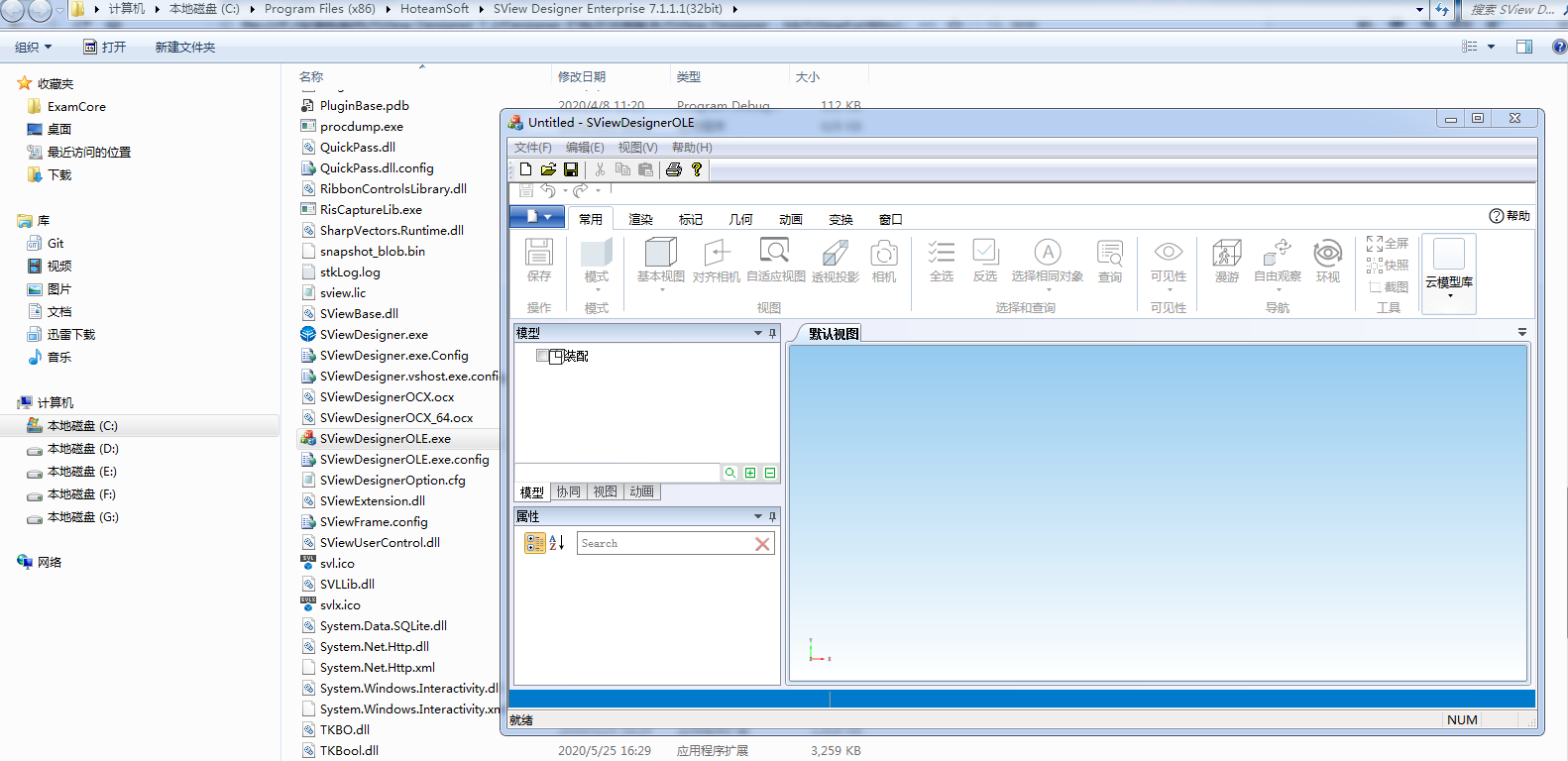
Task: Open the 相机 camera tool
Action: (x=884, y=261)
